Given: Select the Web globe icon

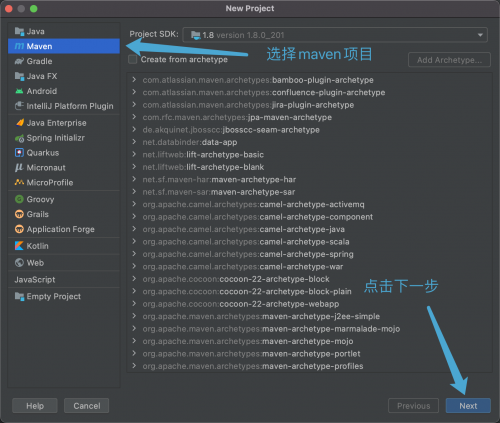Looking at the screenshot, I should [x=19, y=263].
